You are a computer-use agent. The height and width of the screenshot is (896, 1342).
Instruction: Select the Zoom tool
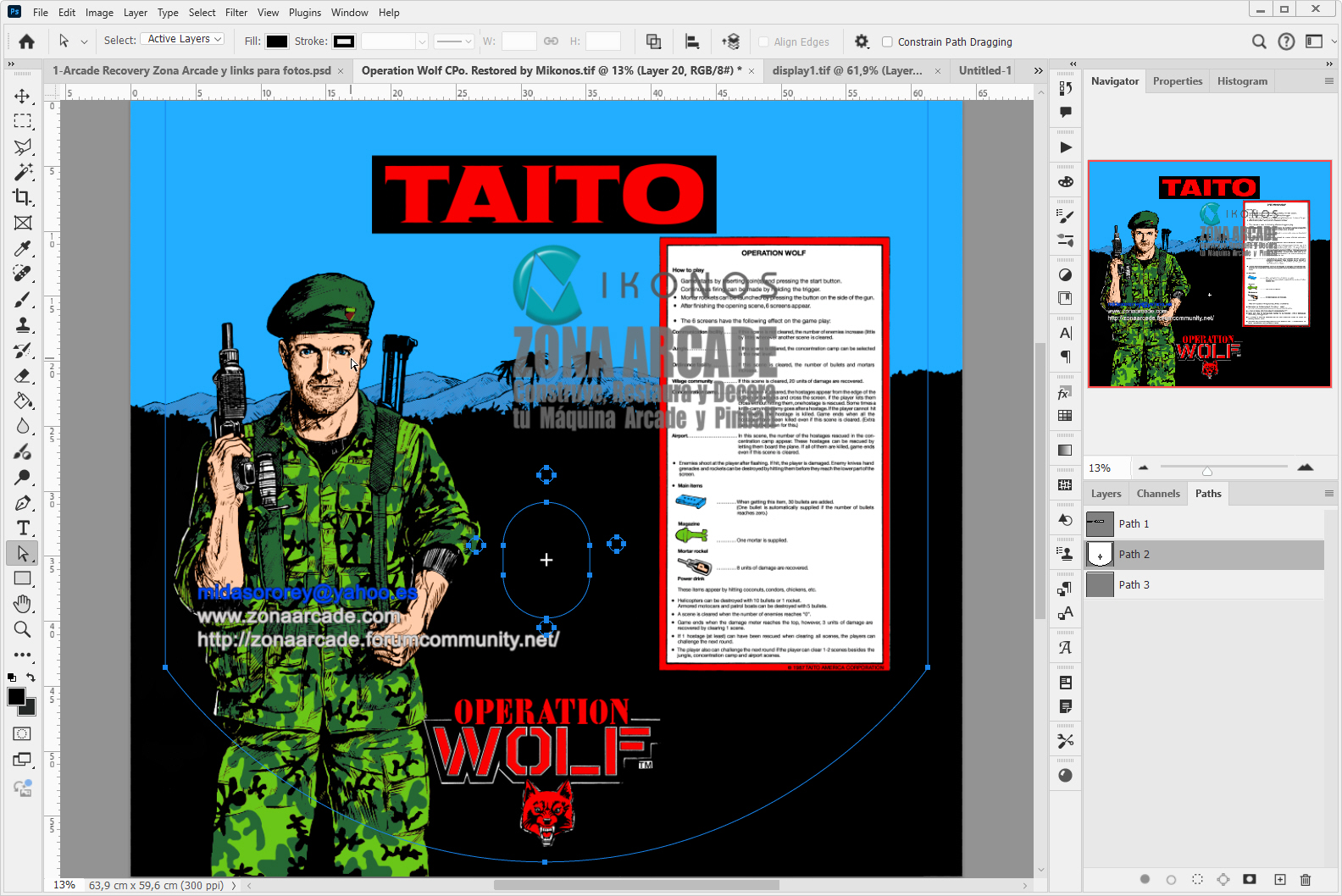pyautogui.click(x=23, y=629)
